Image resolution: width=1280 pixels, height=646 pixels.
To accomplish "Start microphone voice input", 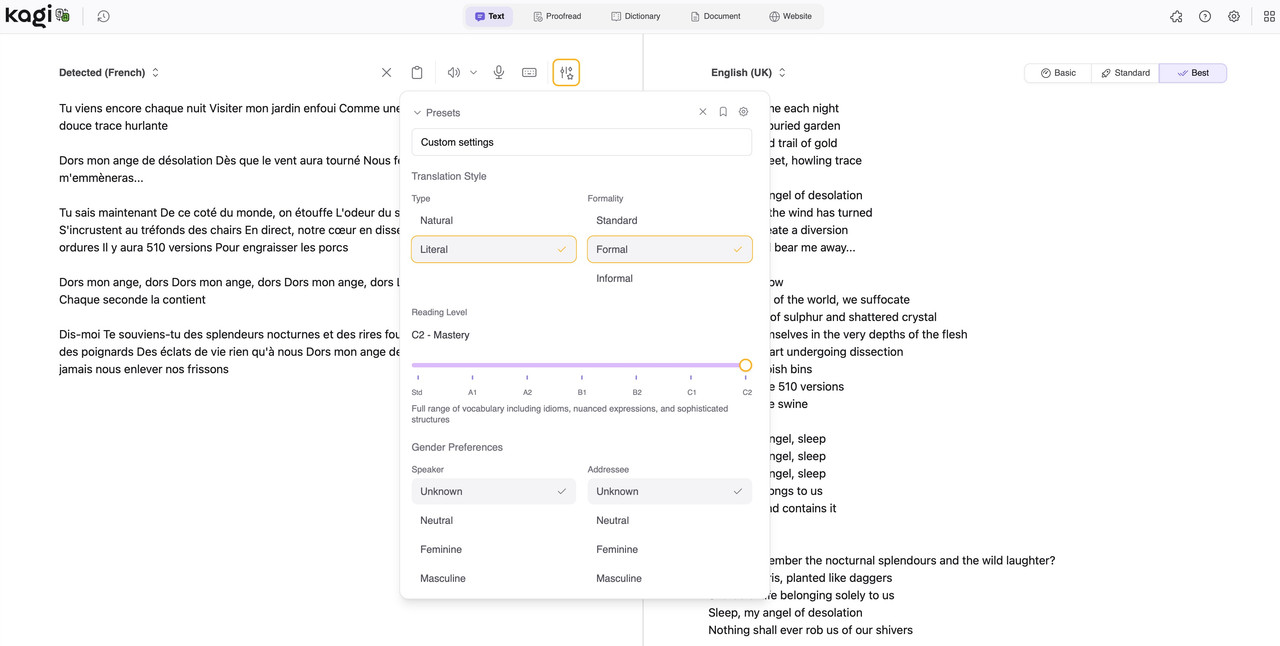I will [499, 72].
